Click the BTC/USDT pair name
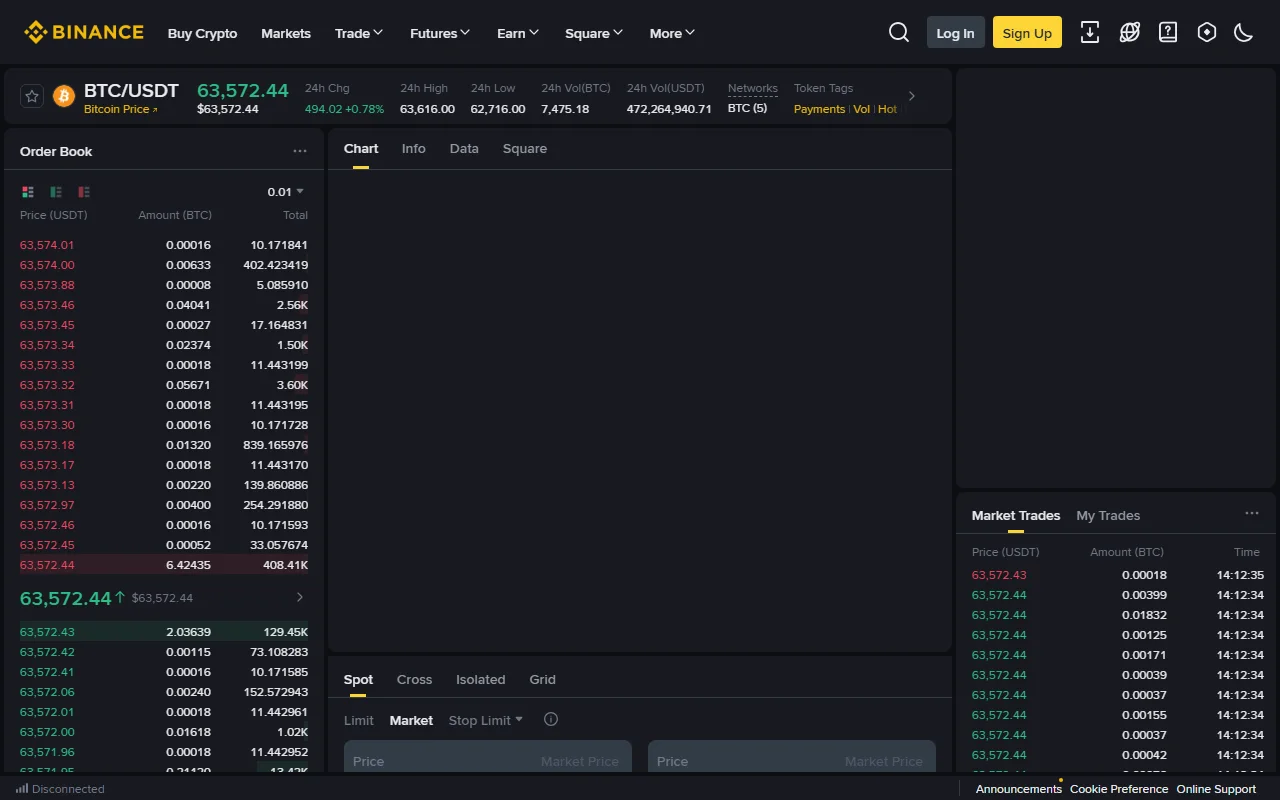 click(x=131, y=90)
